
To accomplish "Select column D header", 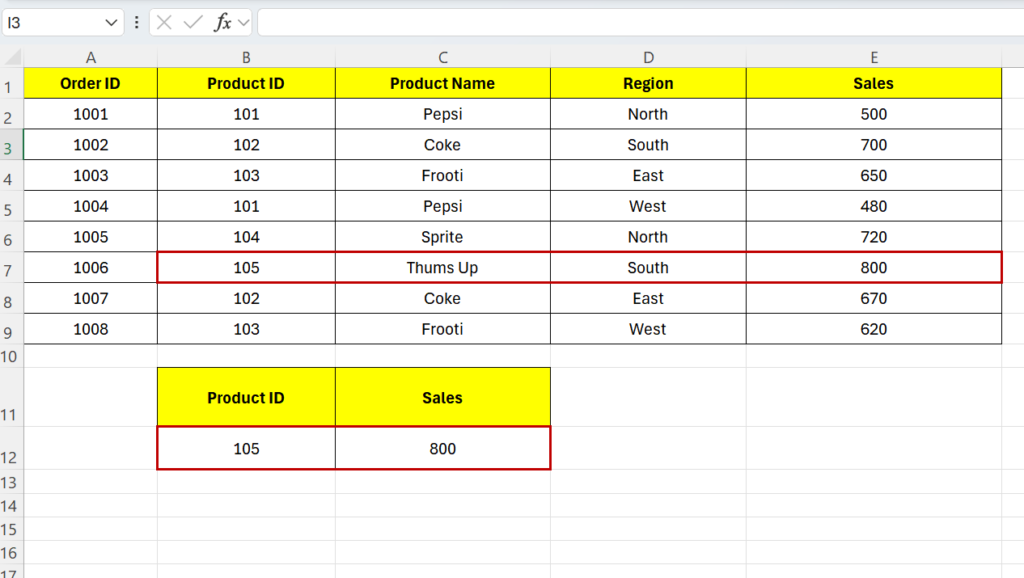I will pyautogui.click(x=648, y=57).
